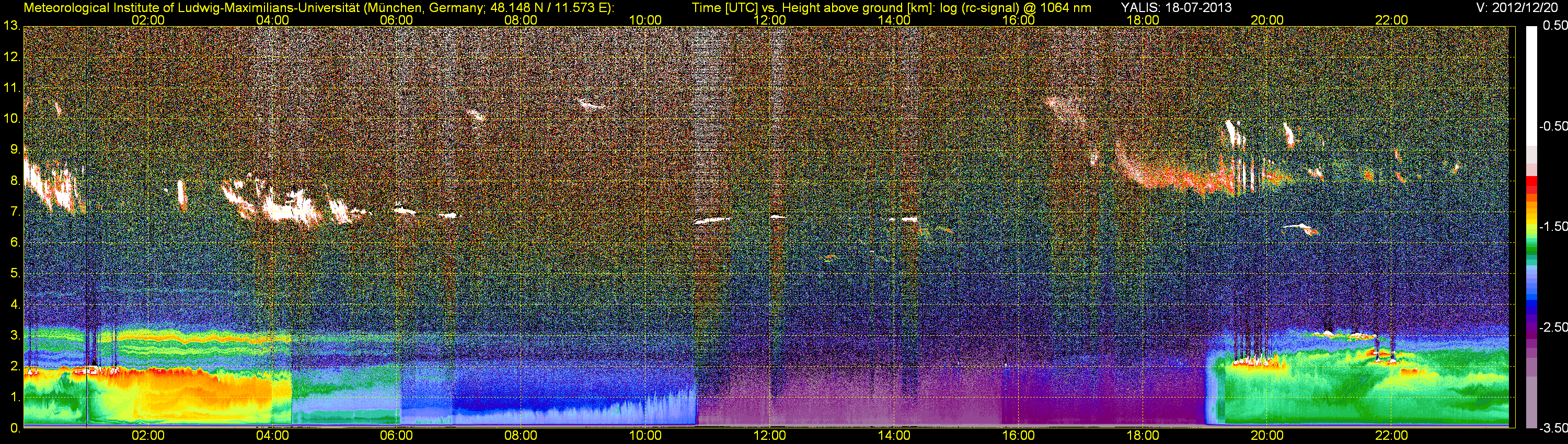Click the height axis label 5.
The height and width of the screenshot is (444, 1568).
tap(15, 274)
